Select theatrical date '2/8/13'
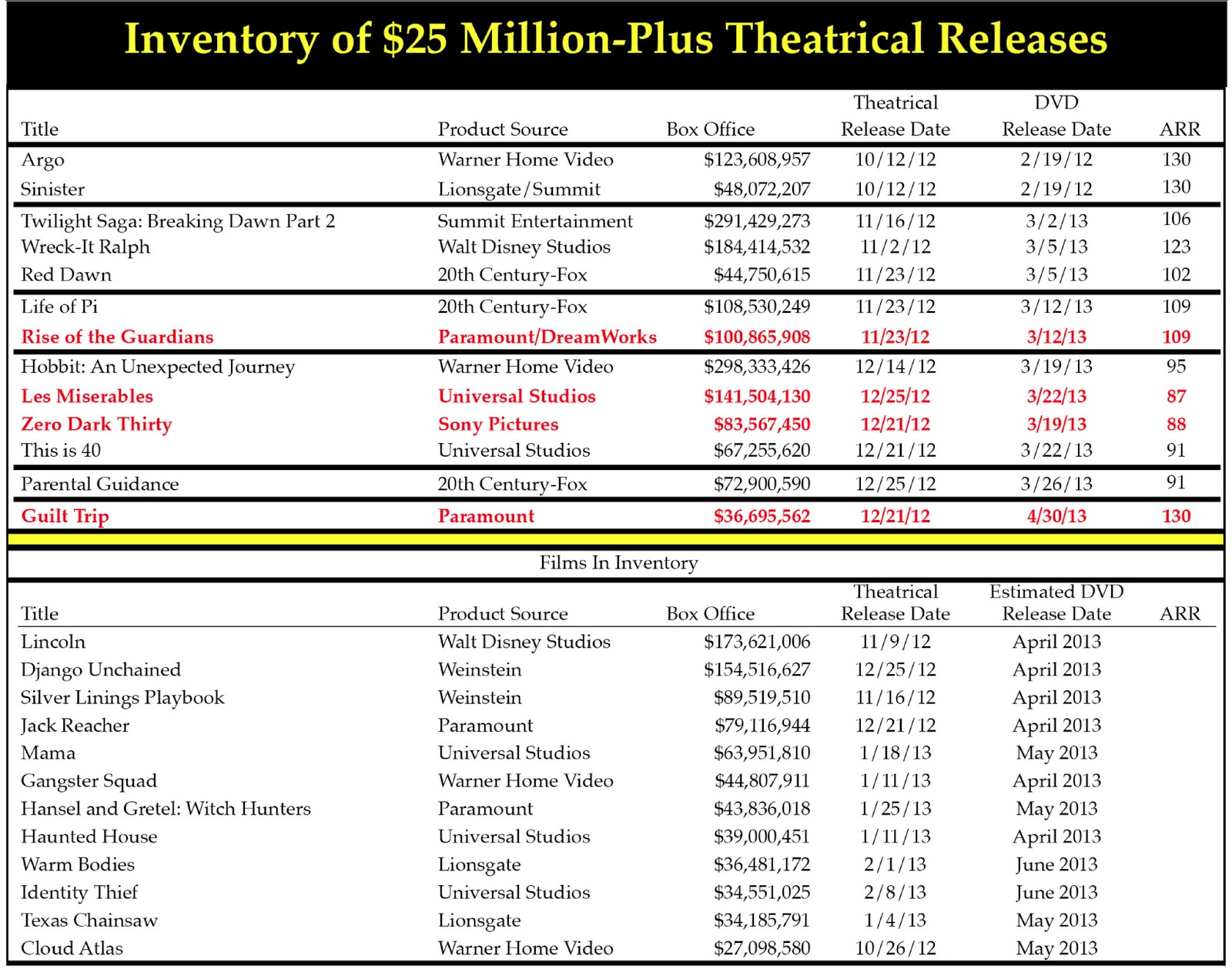 click(x=896, y=892)
